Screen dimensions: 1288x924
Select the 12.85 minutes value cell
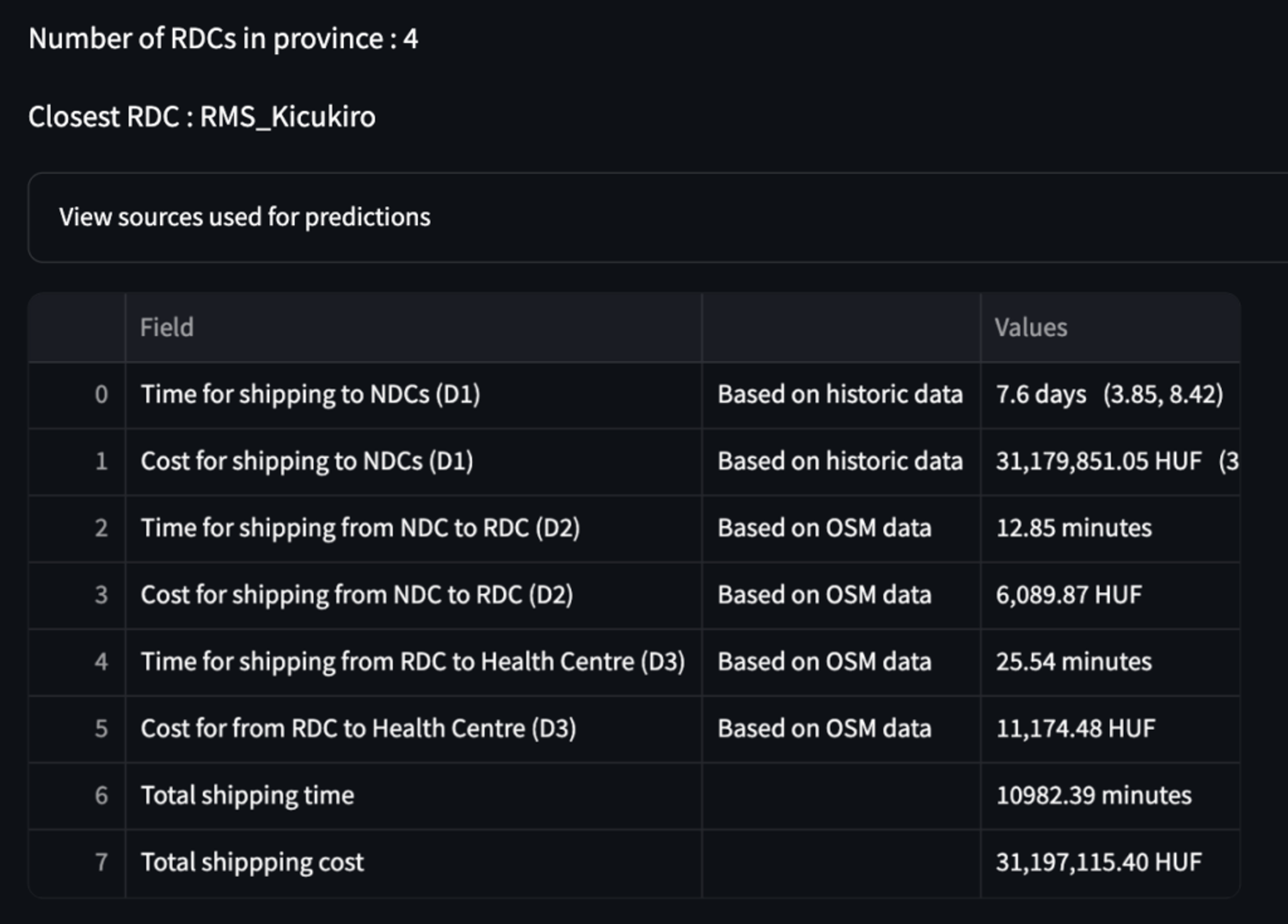click(x=1111, y=529)
